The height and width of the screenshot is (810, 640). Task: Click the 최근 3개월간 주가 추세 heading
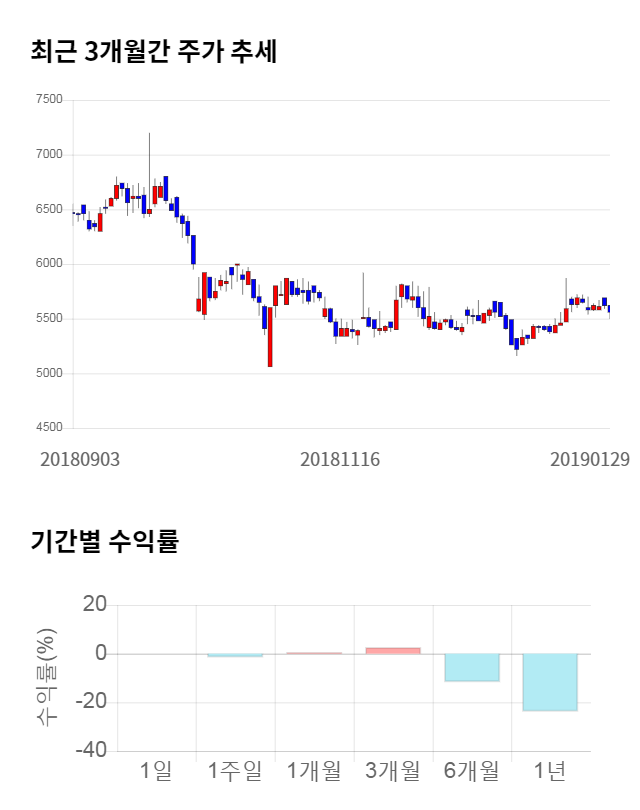154,52
